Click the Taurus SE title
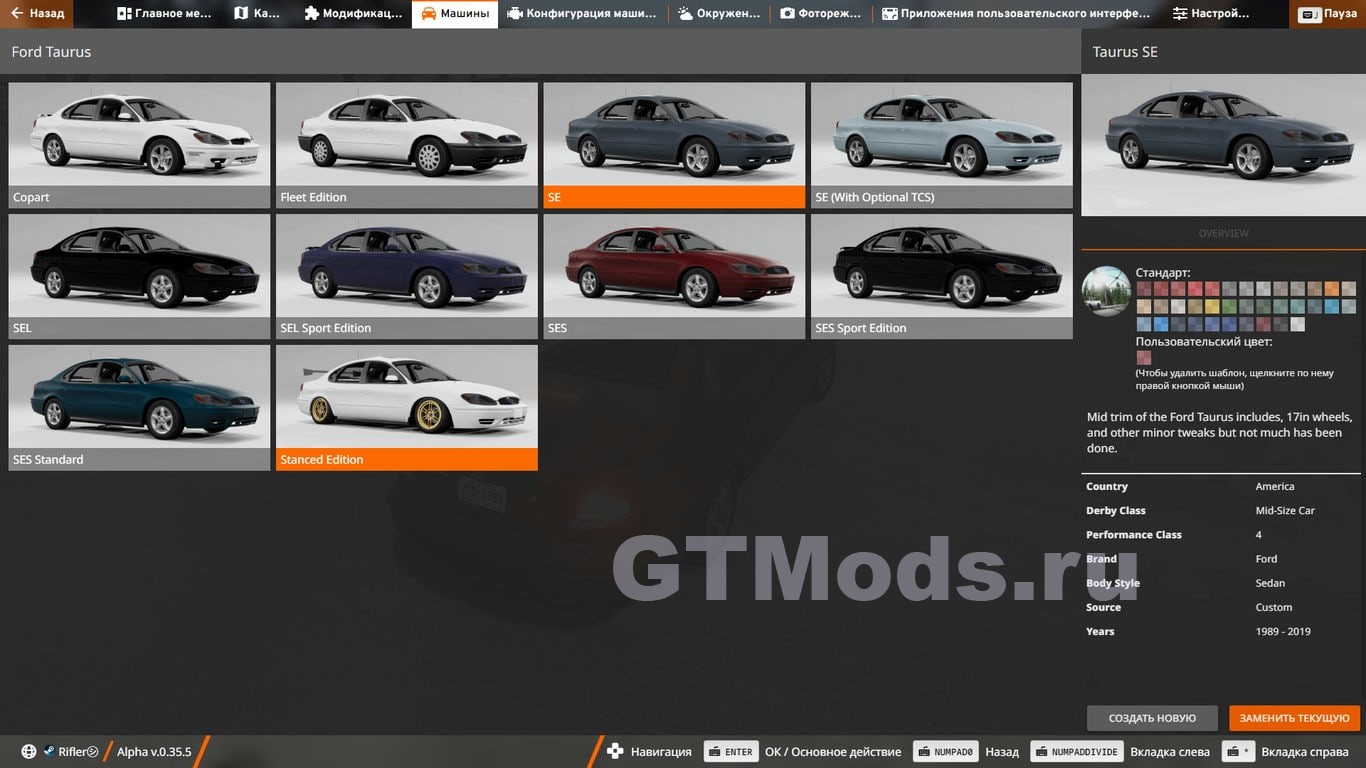Screen dimensions: 1366x768 1125,52
